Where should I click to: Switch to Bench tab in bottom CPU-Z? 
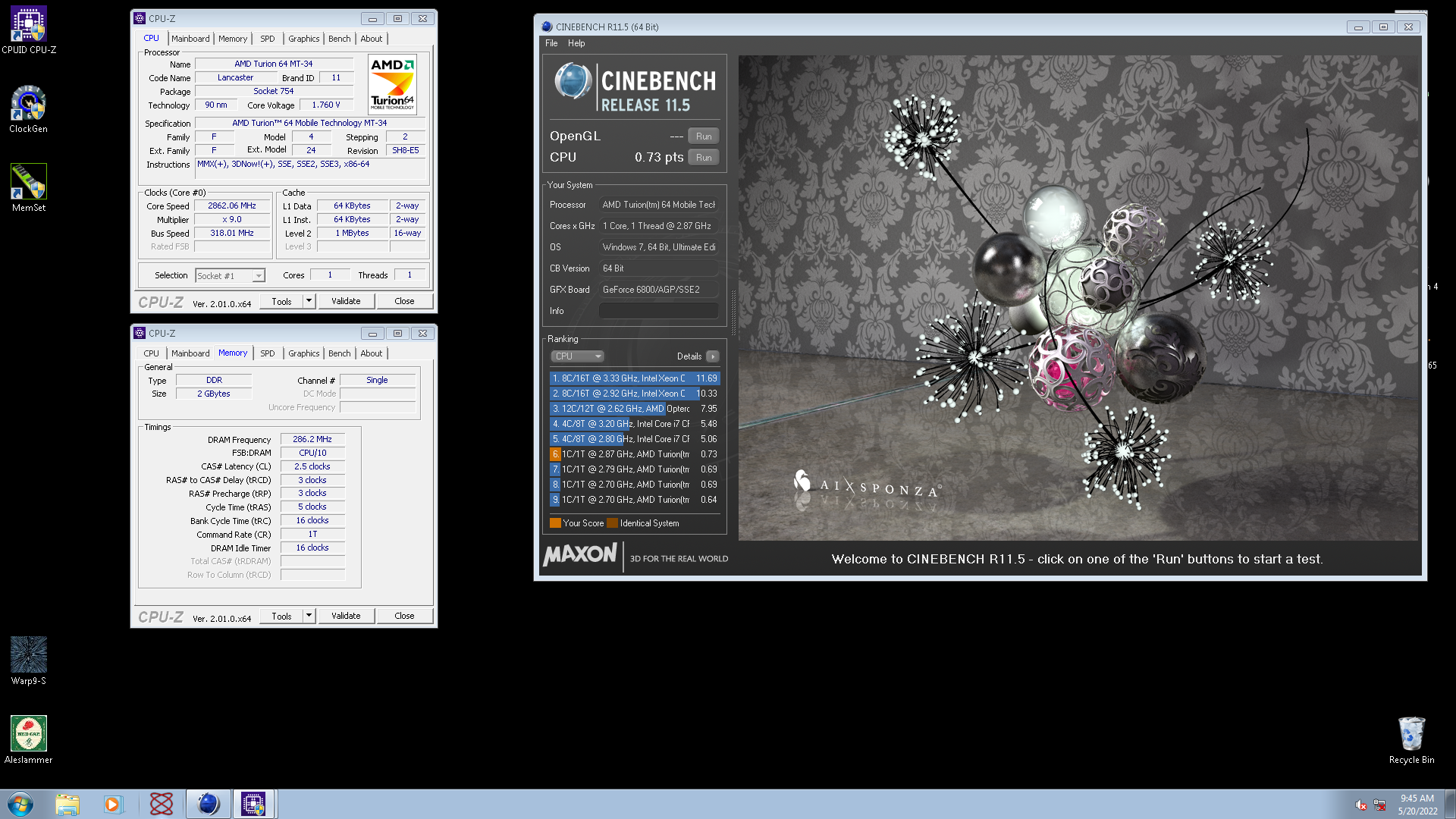coord(340,353)
